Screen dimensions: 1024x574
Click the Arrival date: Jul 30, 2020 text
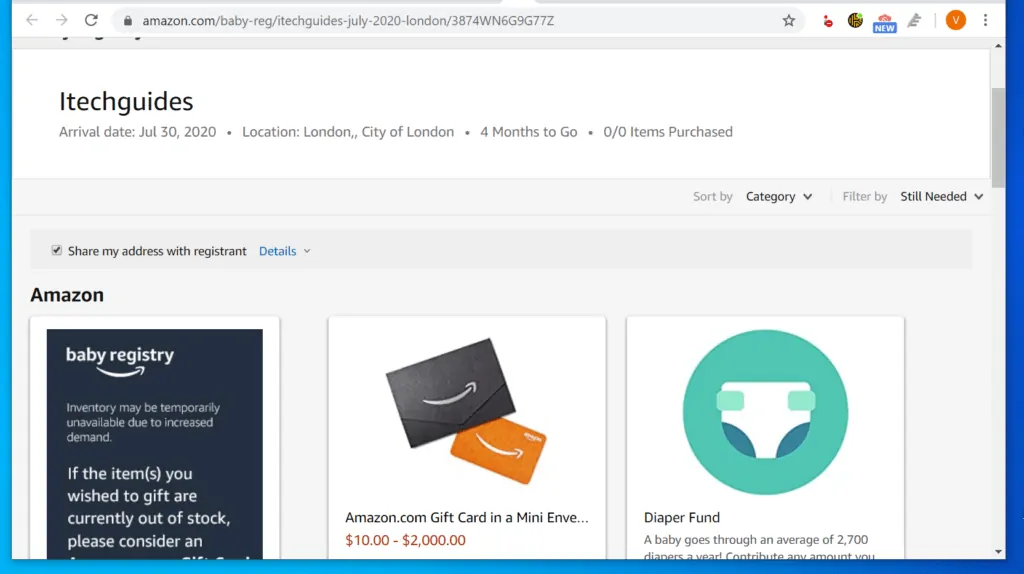click(x=137, y=132)
